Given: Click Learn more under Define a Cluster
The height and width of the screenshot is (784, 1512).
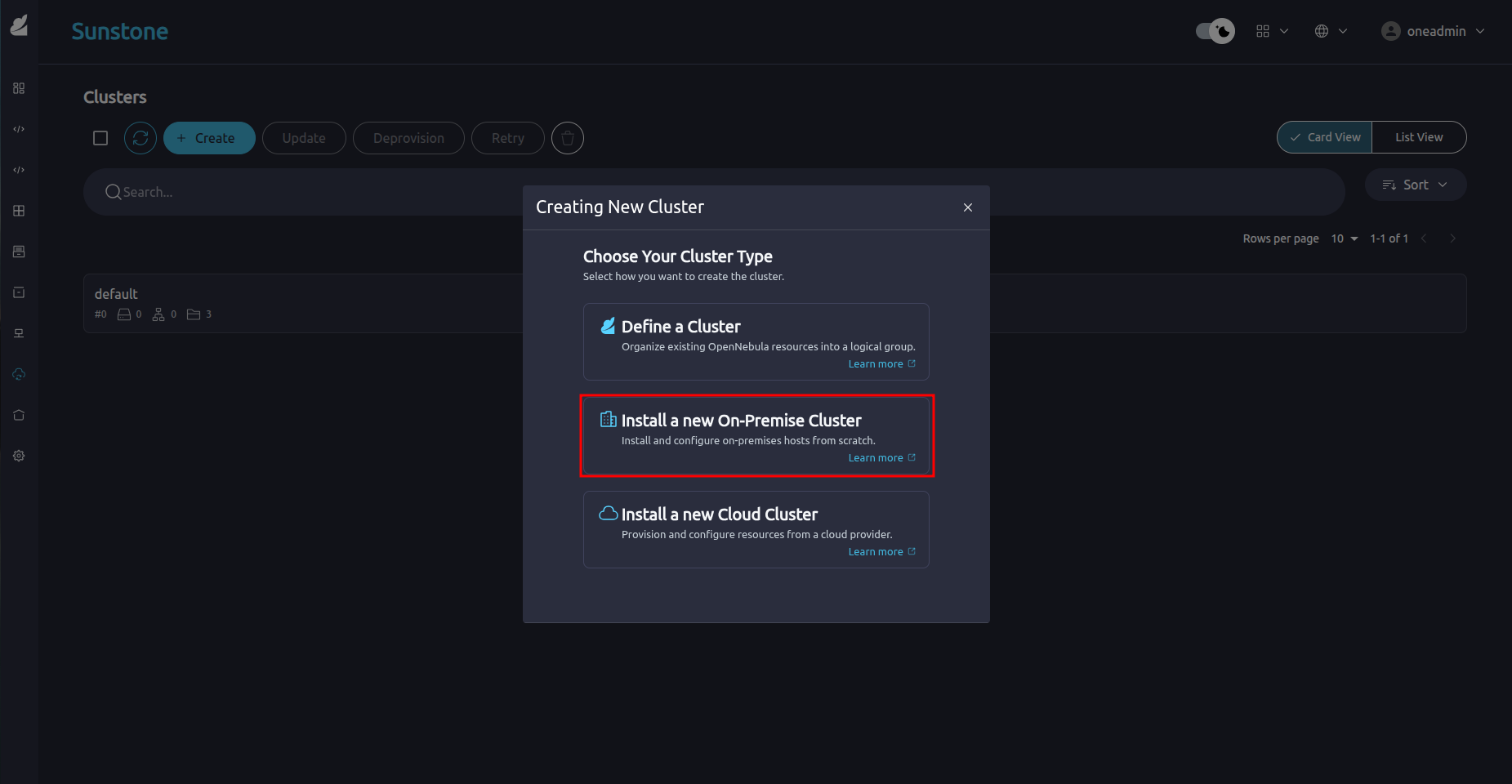Looking at the screenshot, I should (876, 364).
